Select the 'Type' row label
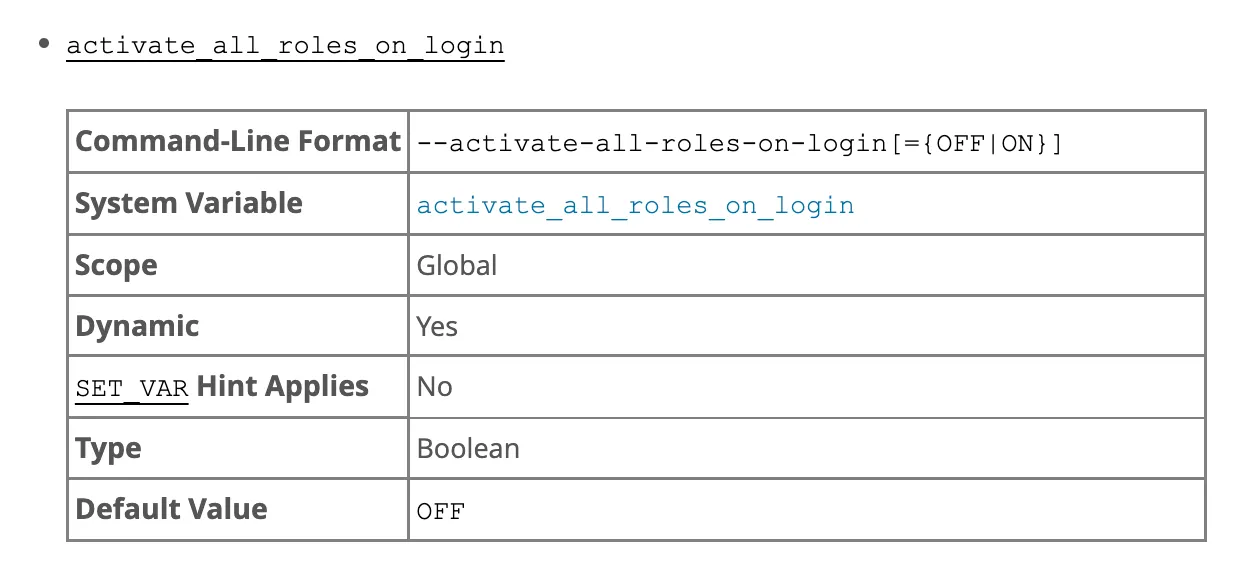Image resolution: width=1260 pixels, height=566 pixels. pyautogui.click(x=108, y=449)
